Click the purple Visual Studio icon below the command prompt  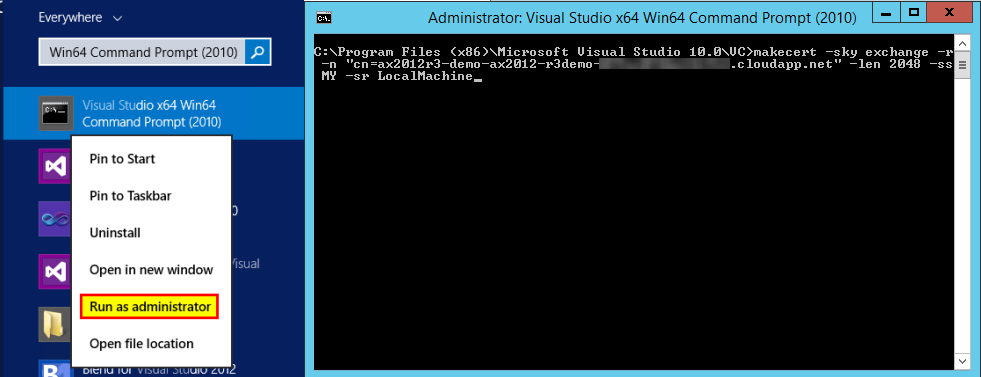[54, 166]
